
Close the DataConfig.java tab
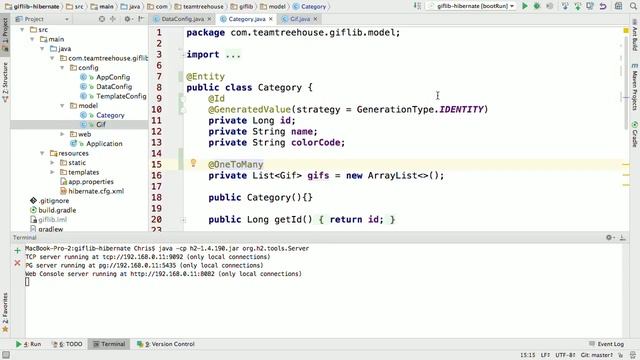209,19
